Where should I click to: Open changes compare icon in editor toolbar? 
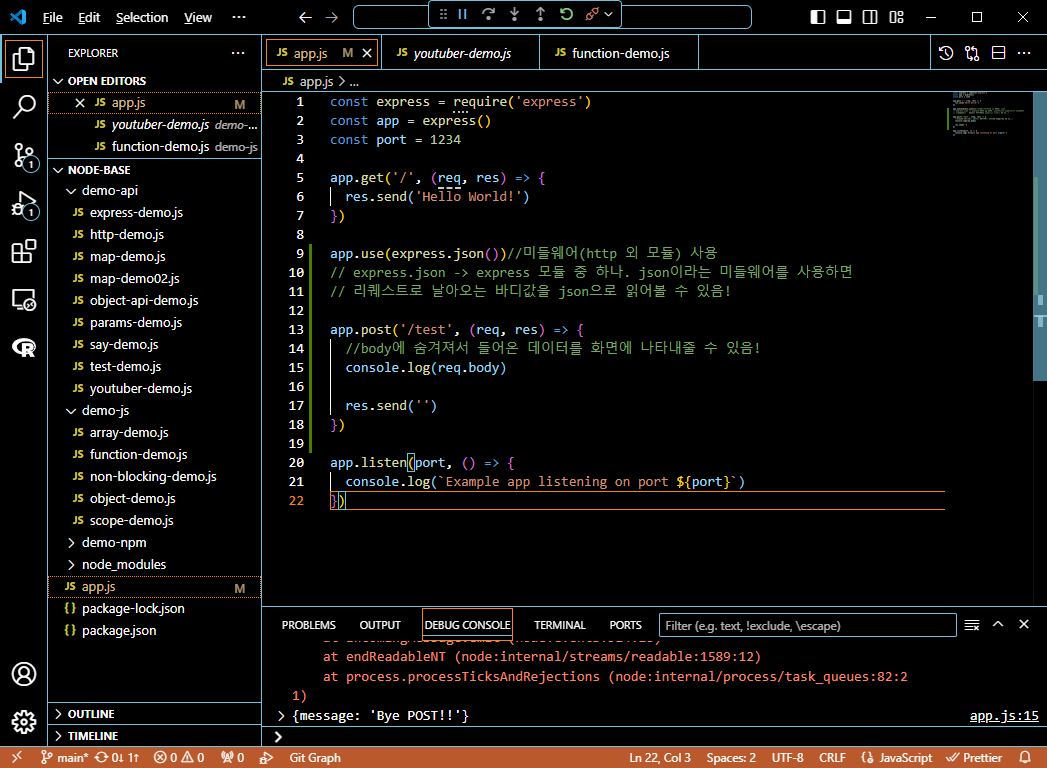tap(972, 53)
